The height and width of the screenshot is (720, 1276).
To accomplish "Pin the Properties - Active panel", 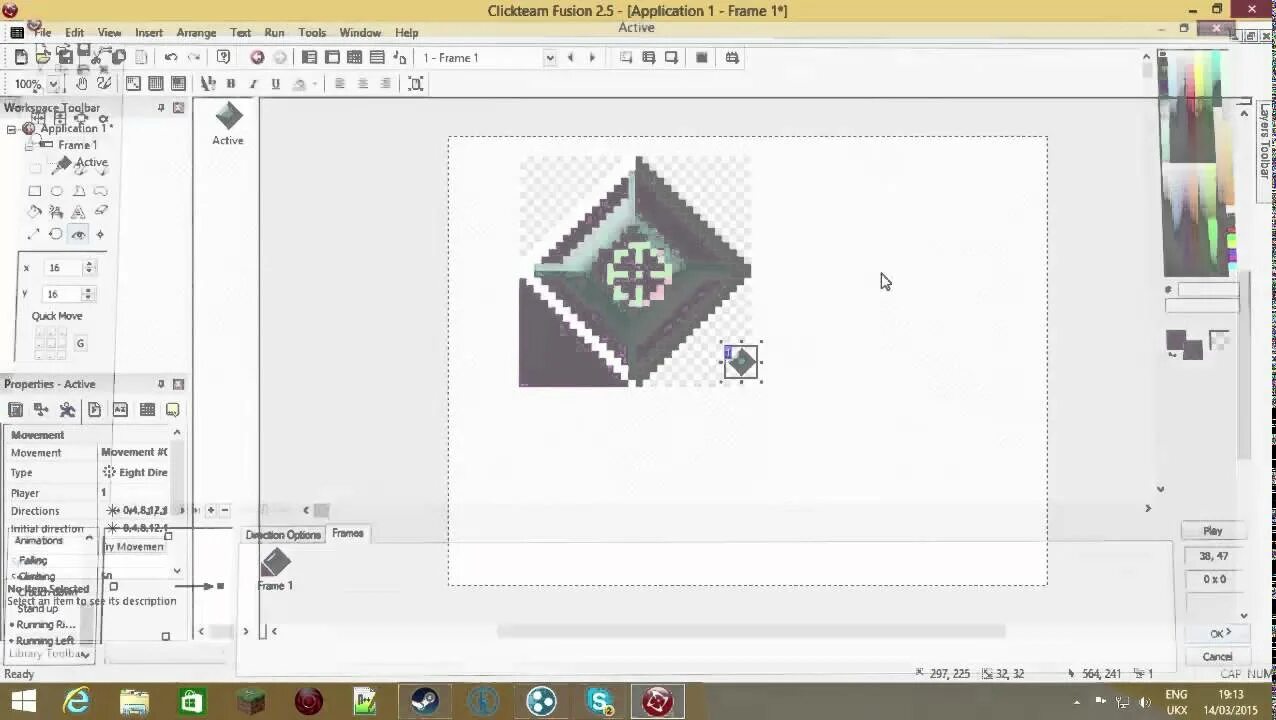I will click(x=160, y=384).
